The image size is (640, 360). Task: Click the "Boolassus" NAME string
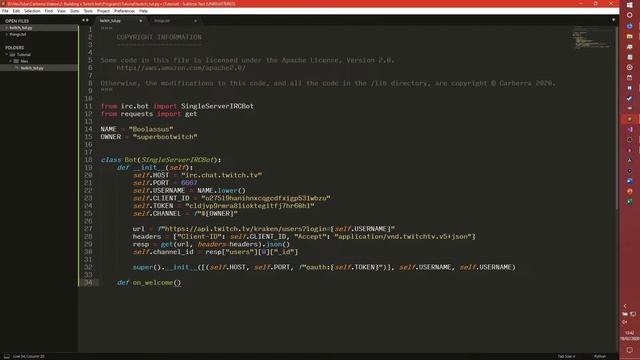[151, 129]
